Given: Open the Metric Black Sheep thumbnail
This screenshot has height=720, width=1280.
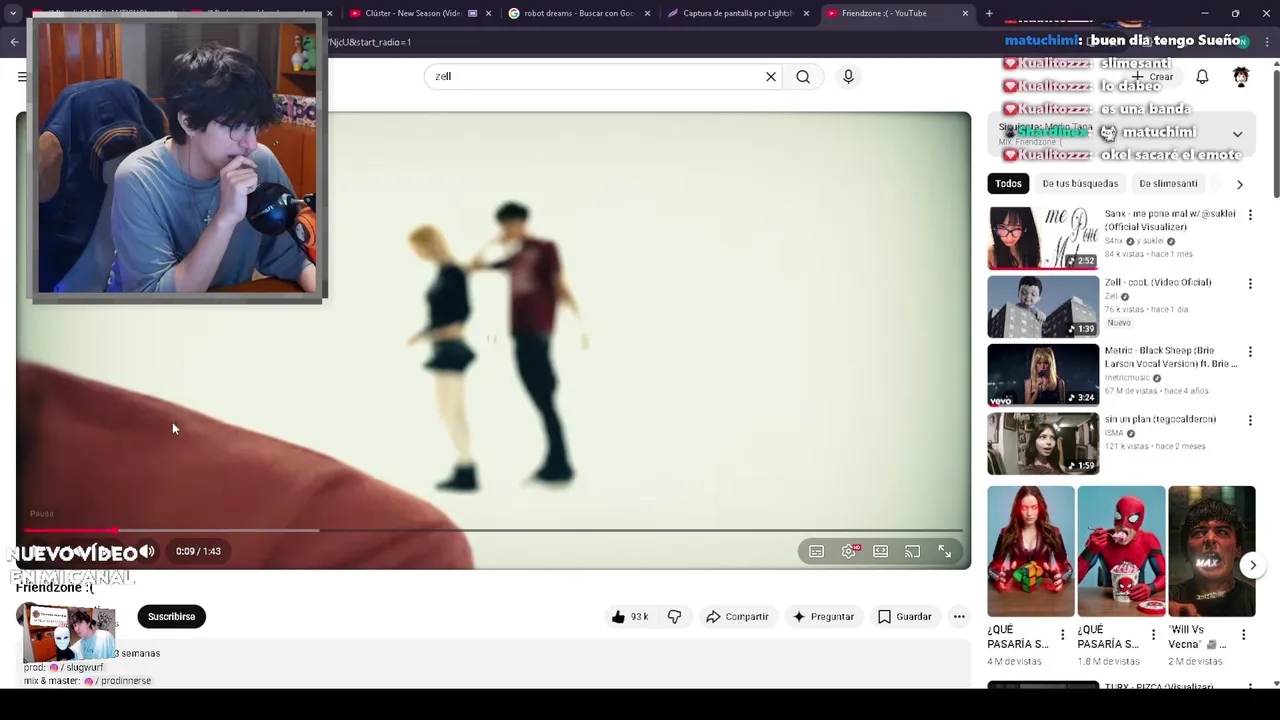Looking at the screenshot, I should tap(1043, 375).
